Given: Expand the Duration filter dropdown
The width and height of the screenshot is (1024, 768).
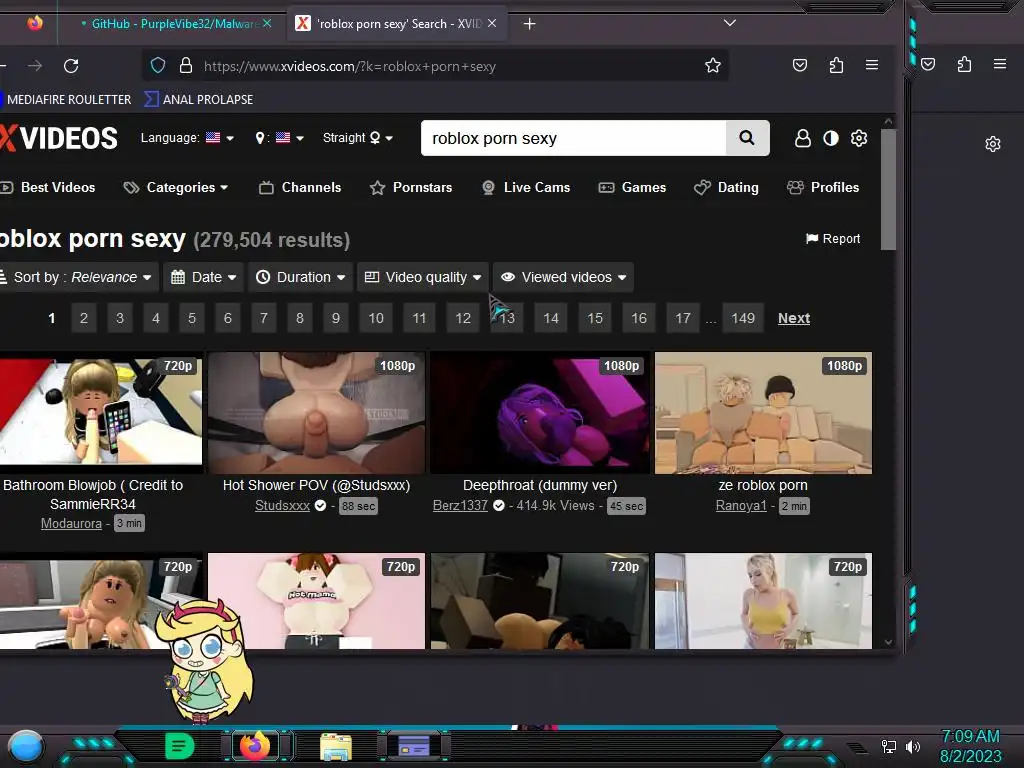Looking at the screenshot, I should coord(300,277).
